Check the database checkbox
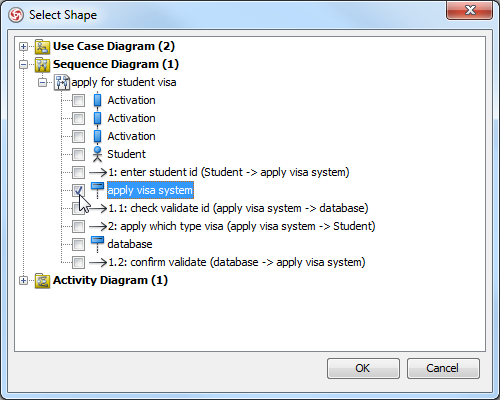The image size is (500, 400). pos(79,244)
